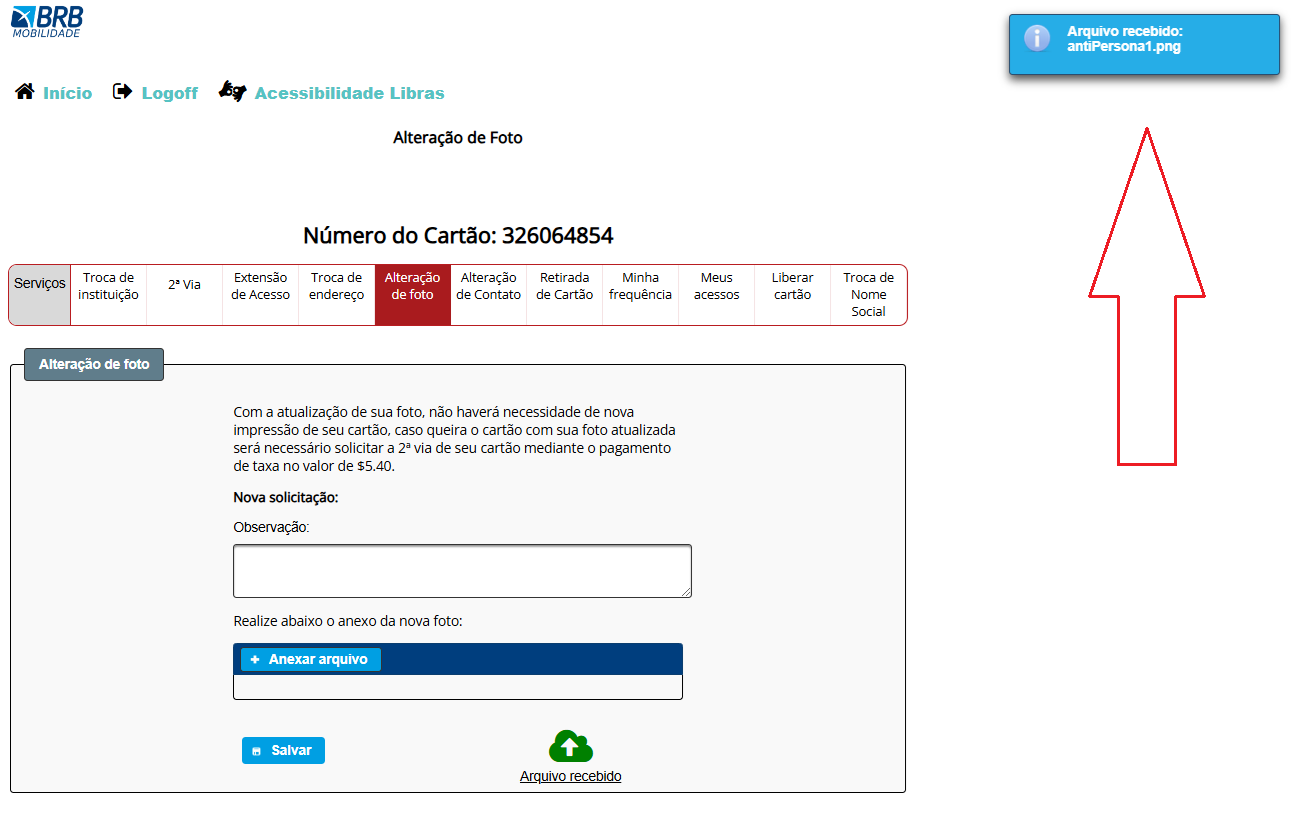The height and width of the screenshot is (821, 1291).
Task: Click the info icon in the notification
Action: (x=1037, y=38)
